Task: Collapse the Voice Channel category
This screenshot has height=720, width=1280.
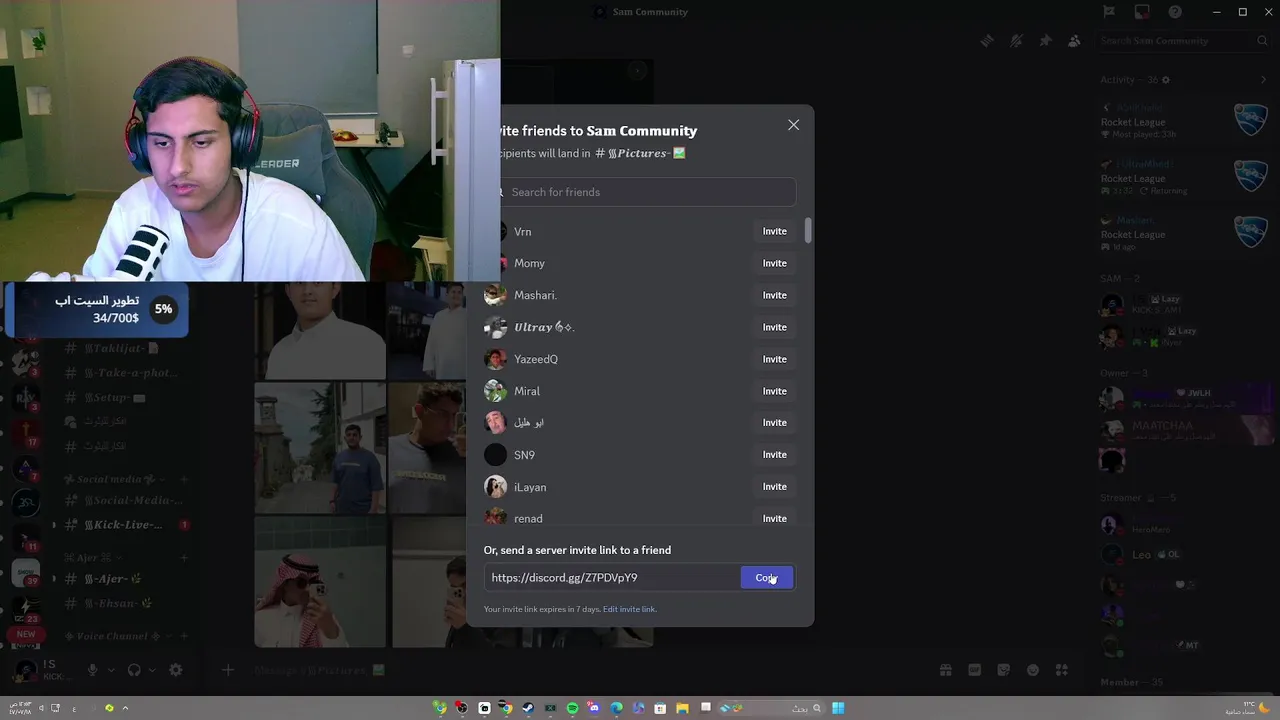Action: pos(119,636)
